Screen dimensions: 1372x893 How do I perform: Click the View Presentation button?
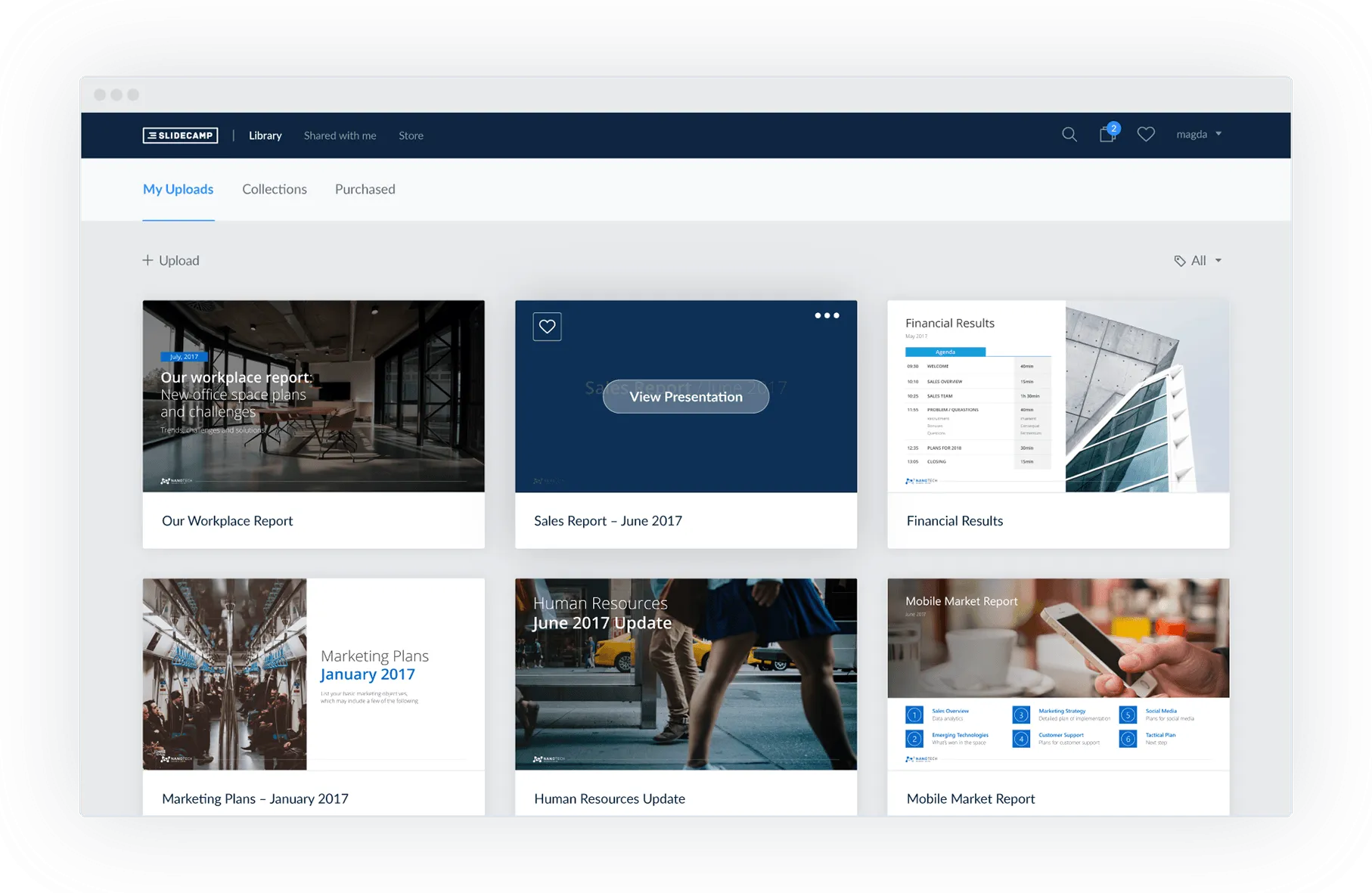686,396
